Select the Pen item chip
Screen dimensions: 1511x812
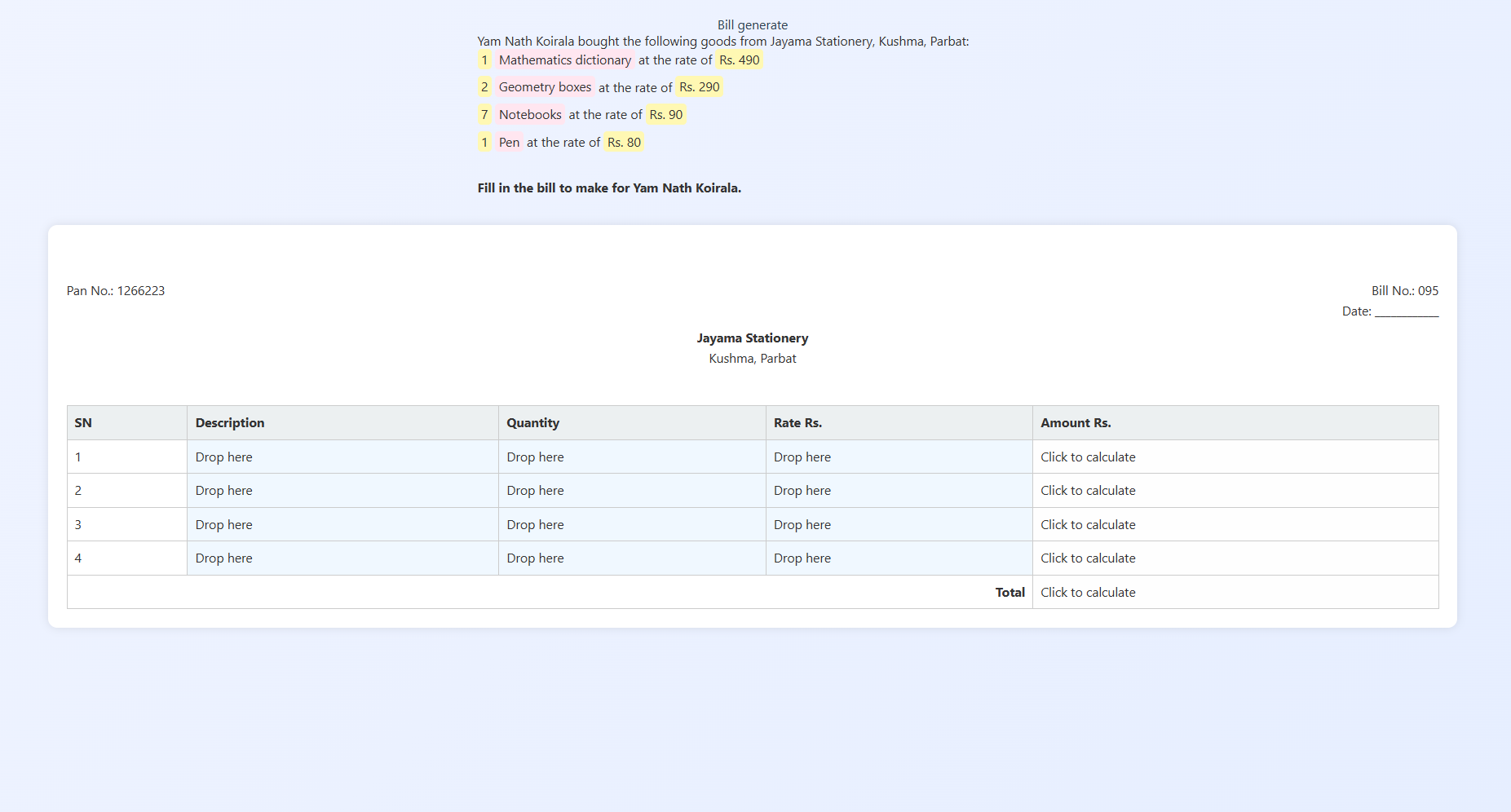click(x=509, y=143)
